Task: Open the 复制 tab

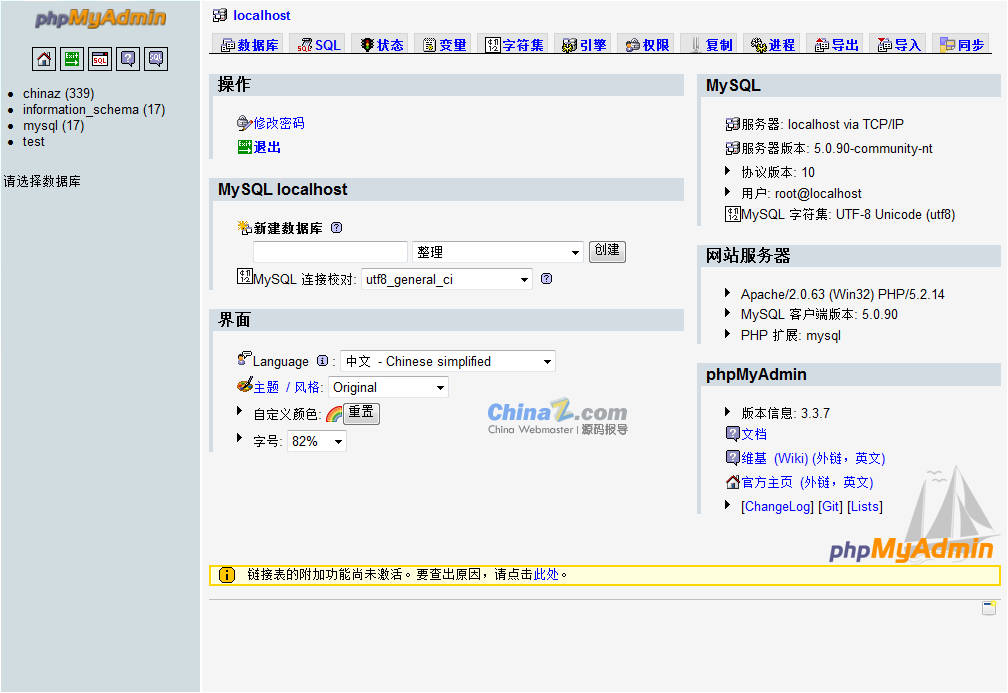Action: click(x=710, y=44)
